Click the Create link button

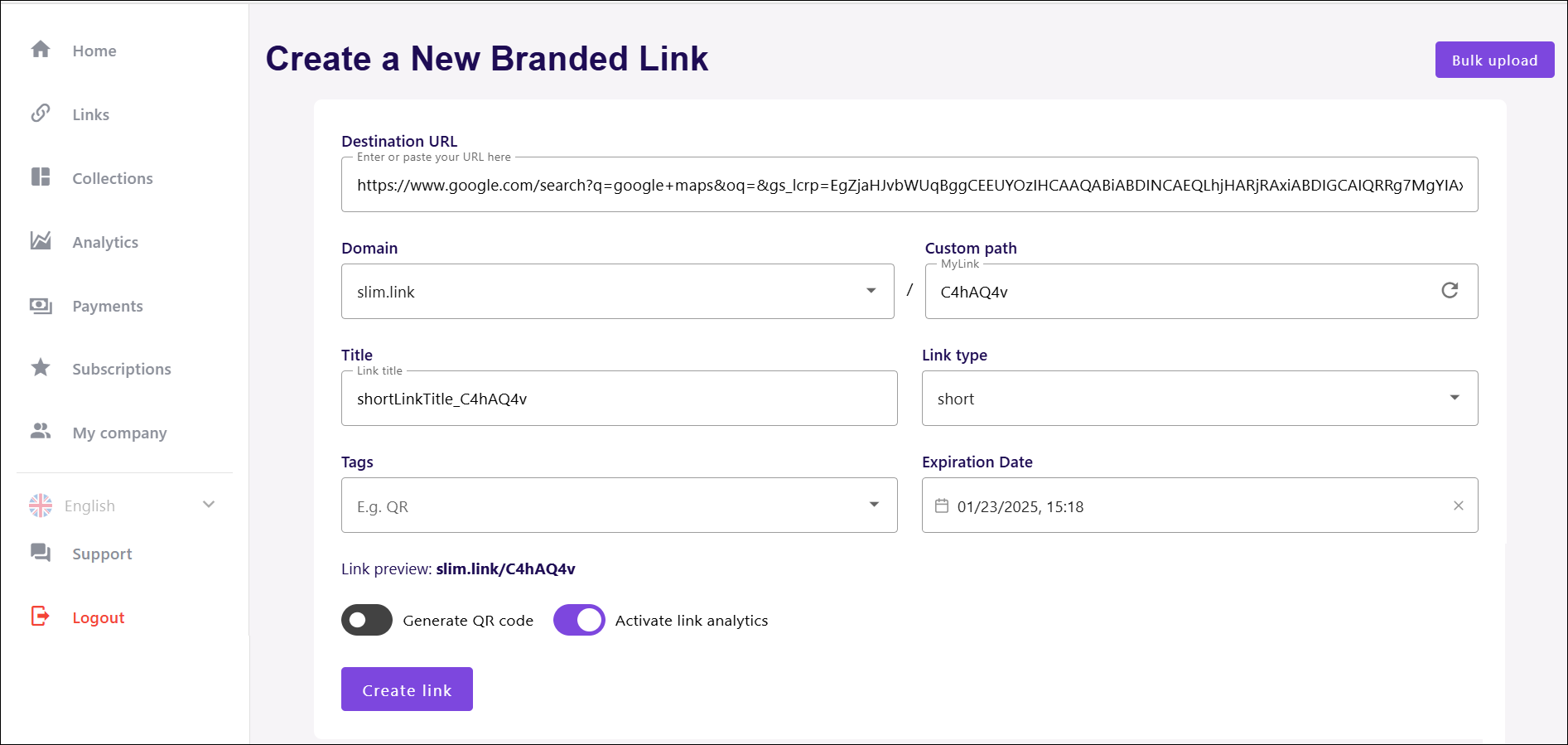[407, 689]
